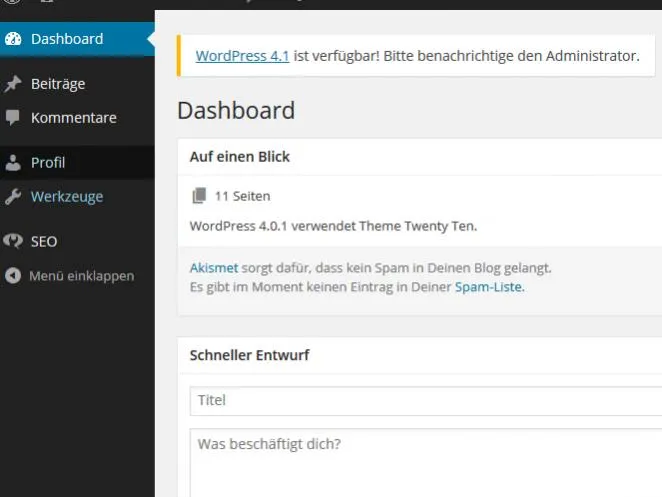The height and width of the screenshot is (497, 662).
Task: Click the 'Schneller Entwurf' widget header
Action: click(420, 355)
